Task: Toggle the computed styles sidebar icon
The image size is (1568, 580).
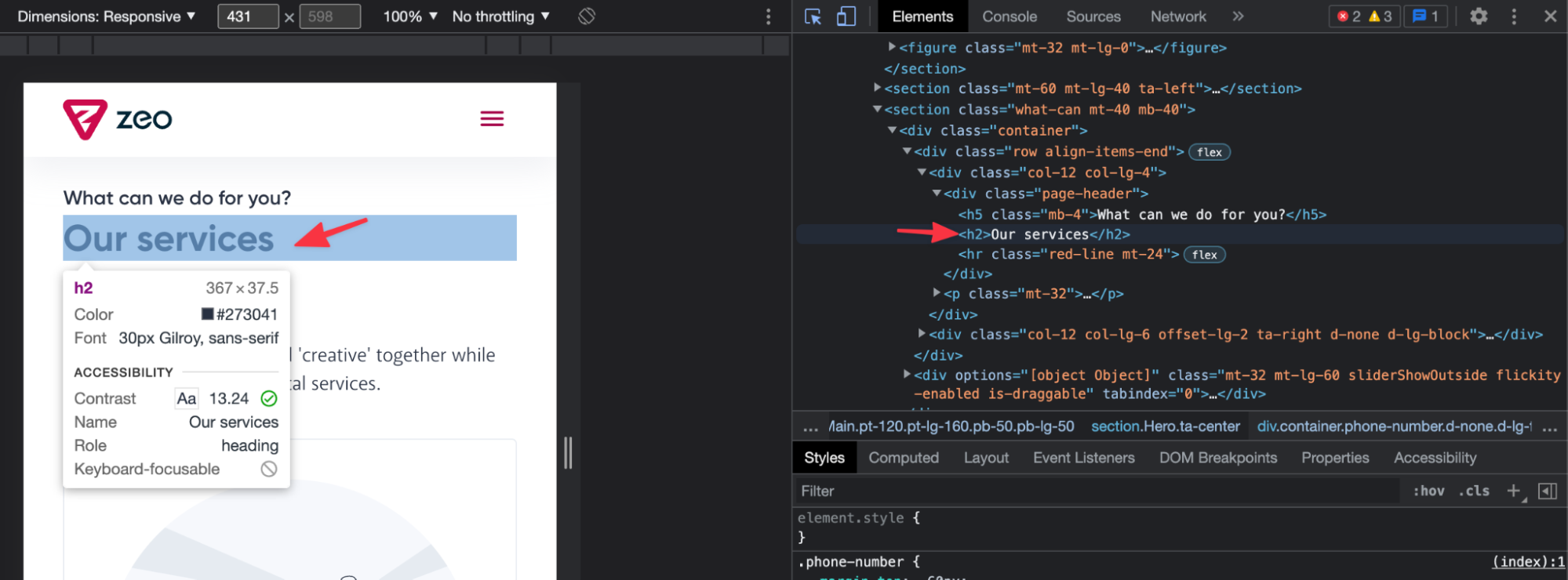Action: click(x=1547, y=491)
